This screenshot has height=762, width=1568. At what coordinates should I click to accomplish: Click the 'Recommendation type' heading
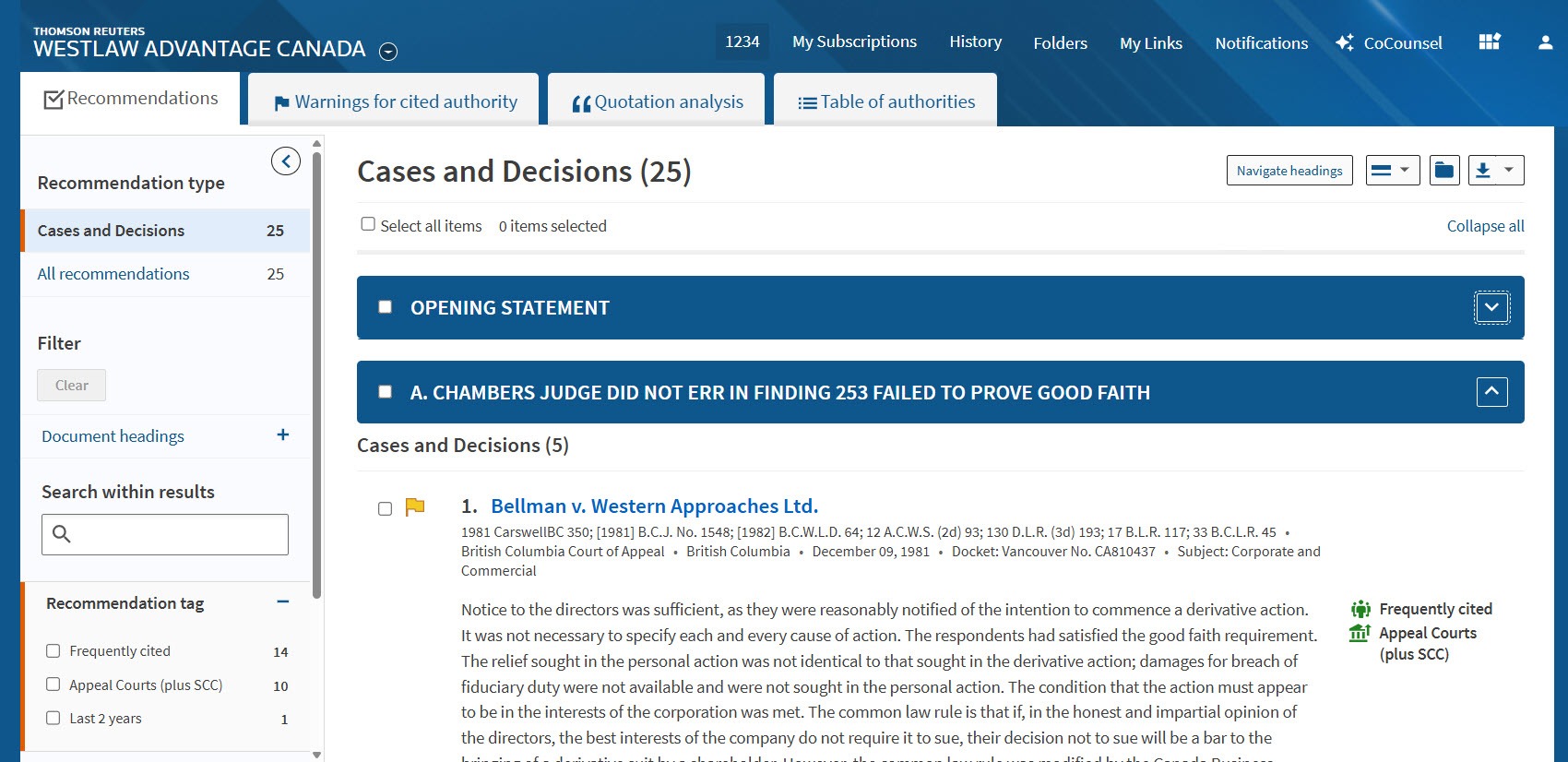pos(131,183)
